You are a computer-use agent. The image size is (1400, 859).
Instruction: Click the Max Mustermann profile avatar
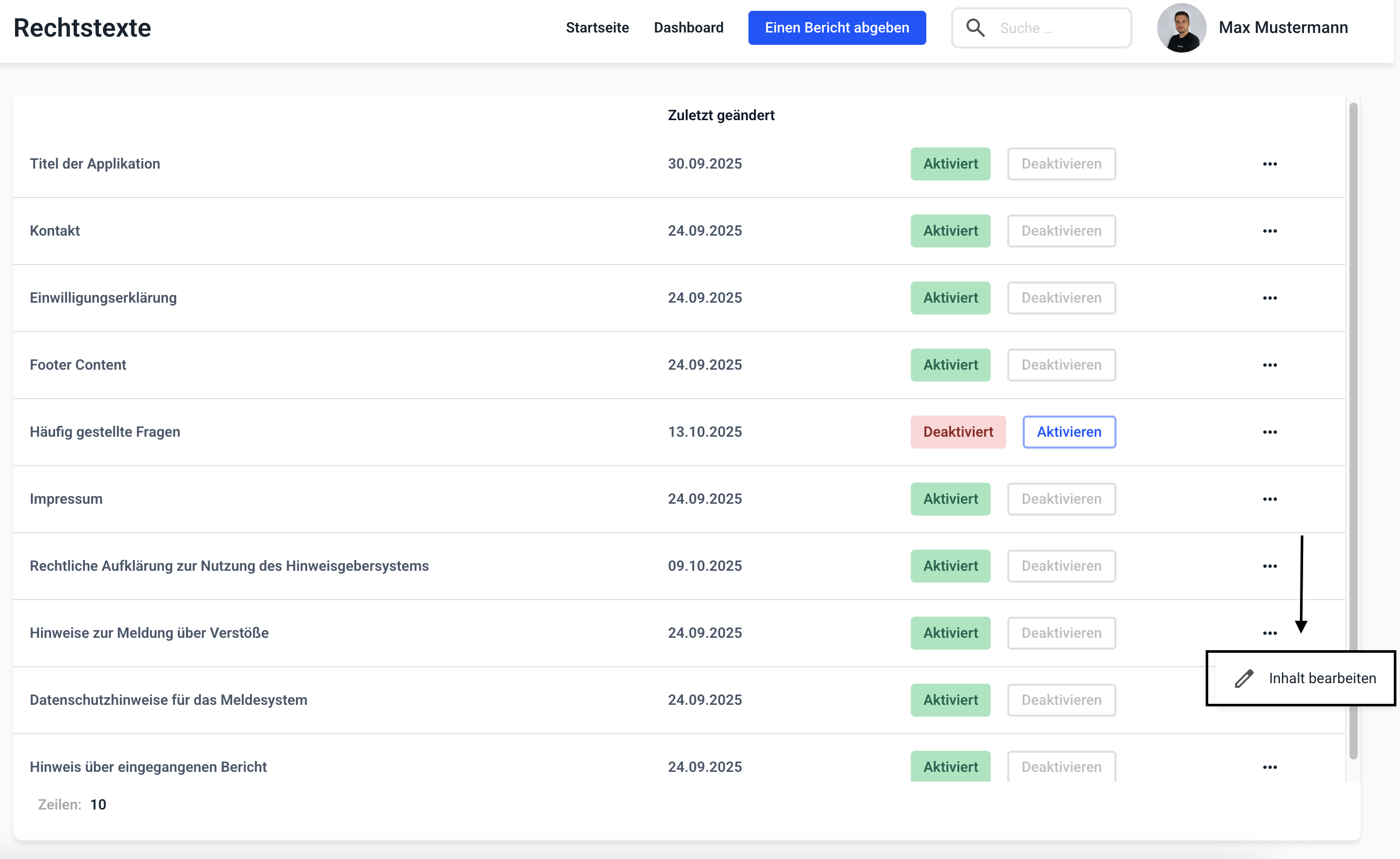pyautogui.click(x=1181, y=28)
